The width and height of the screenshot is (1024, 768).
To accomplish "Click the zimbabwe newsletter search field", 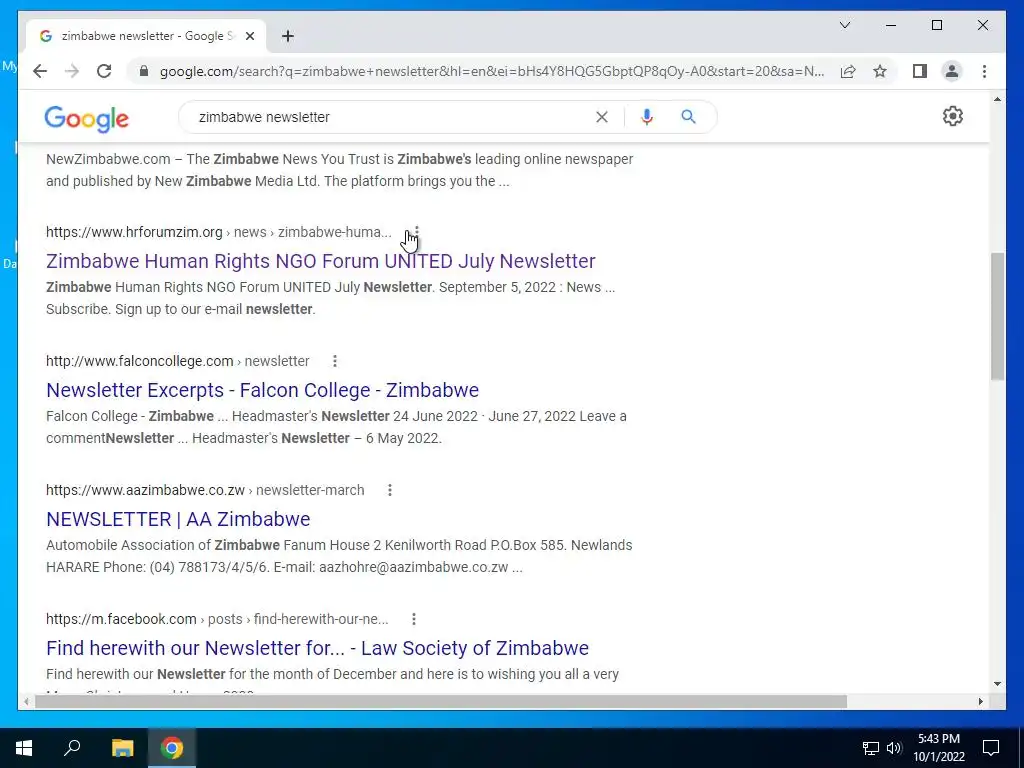I will pos(392,117).
